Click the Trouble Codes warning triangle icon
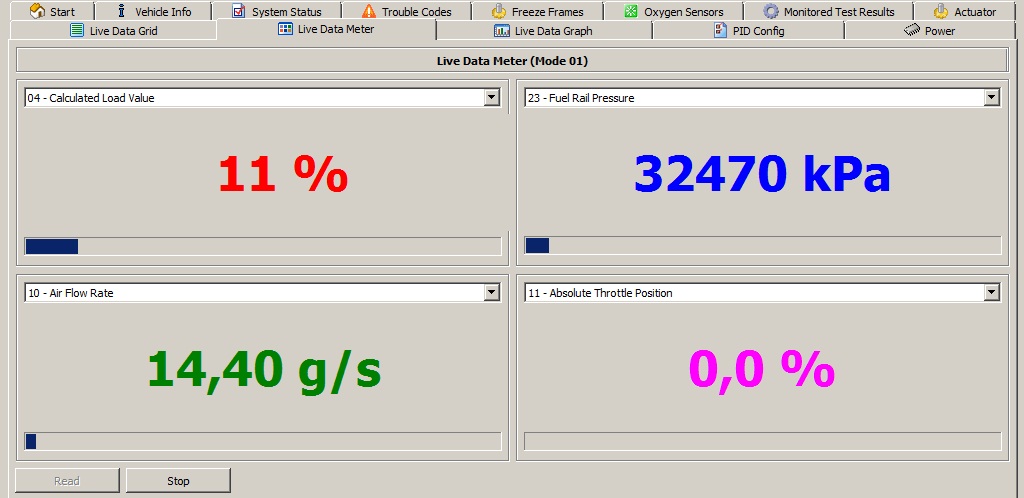This screenshot has width=1024, height=498. coord(369,11)
